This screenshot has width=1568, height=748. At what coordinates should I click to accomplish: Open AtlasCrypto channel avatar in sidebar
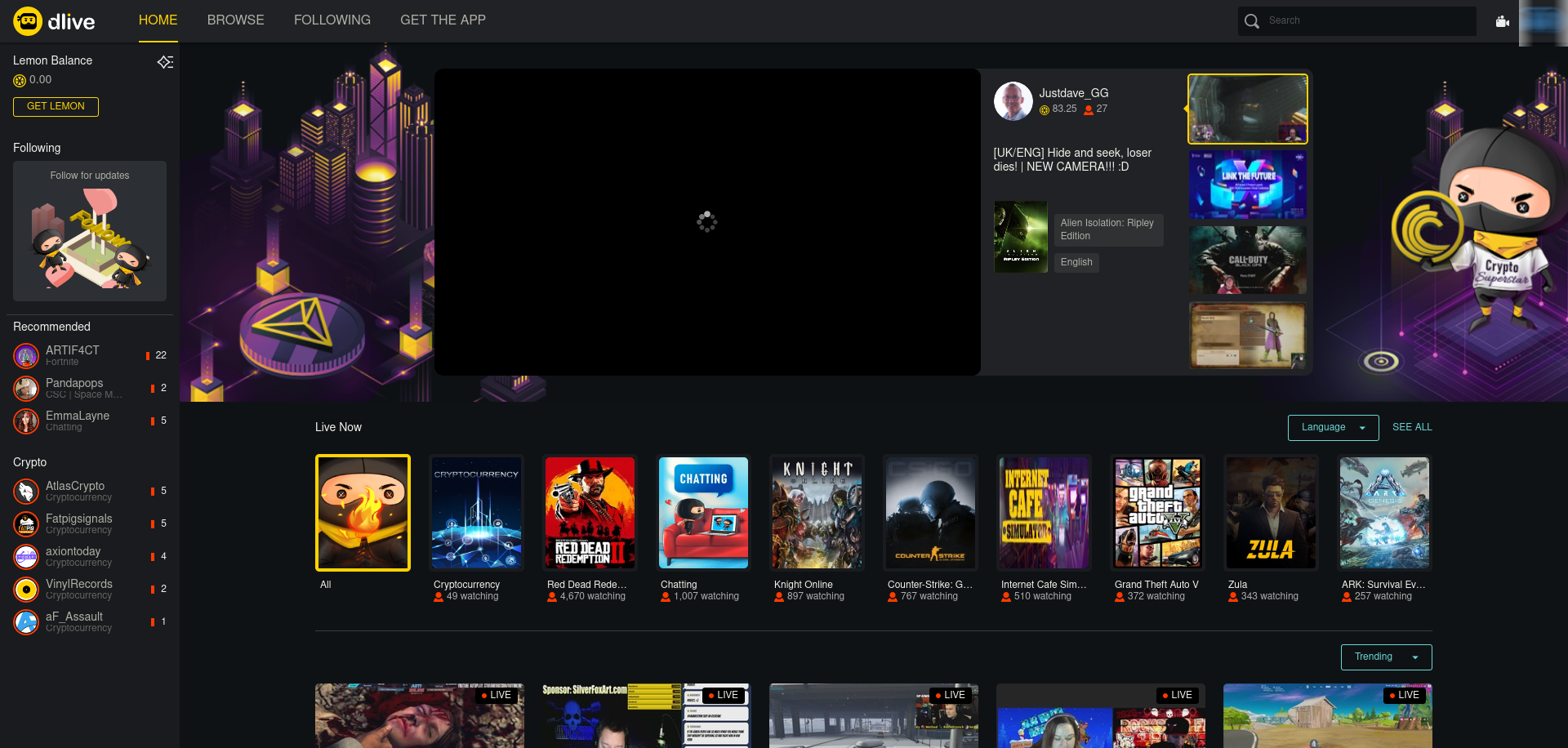tap(26, 492)
